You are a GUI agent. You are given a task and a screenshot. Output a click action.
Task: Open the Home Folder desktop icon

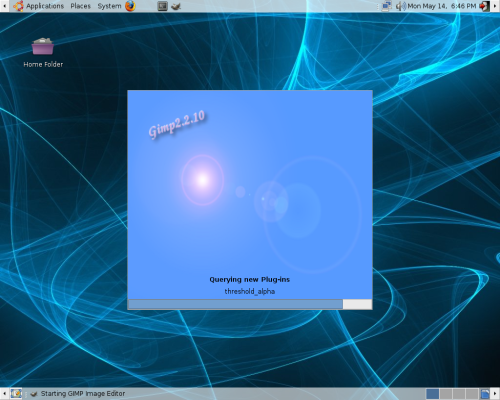pyautogui.click(x=43, y=53)
